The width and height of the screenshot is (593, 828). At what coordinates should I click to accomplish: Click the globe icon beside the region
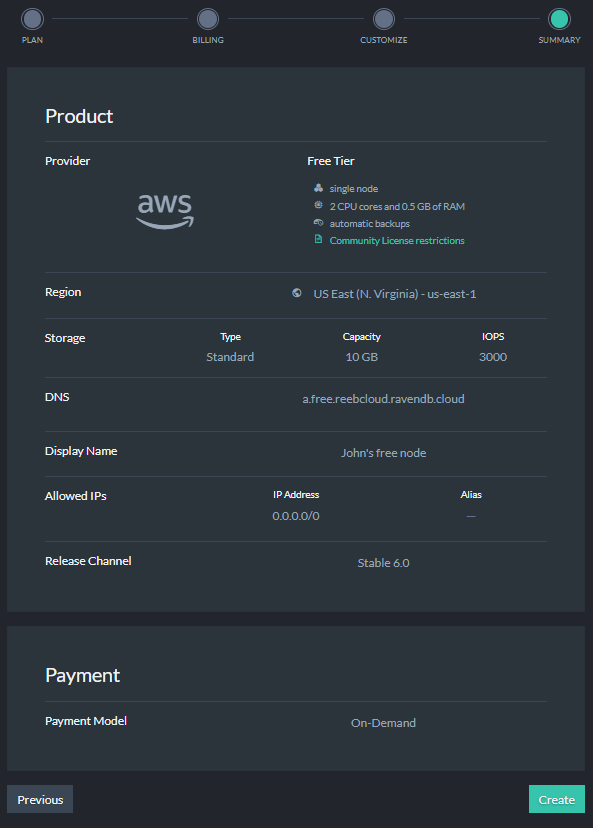click(297, 293)
